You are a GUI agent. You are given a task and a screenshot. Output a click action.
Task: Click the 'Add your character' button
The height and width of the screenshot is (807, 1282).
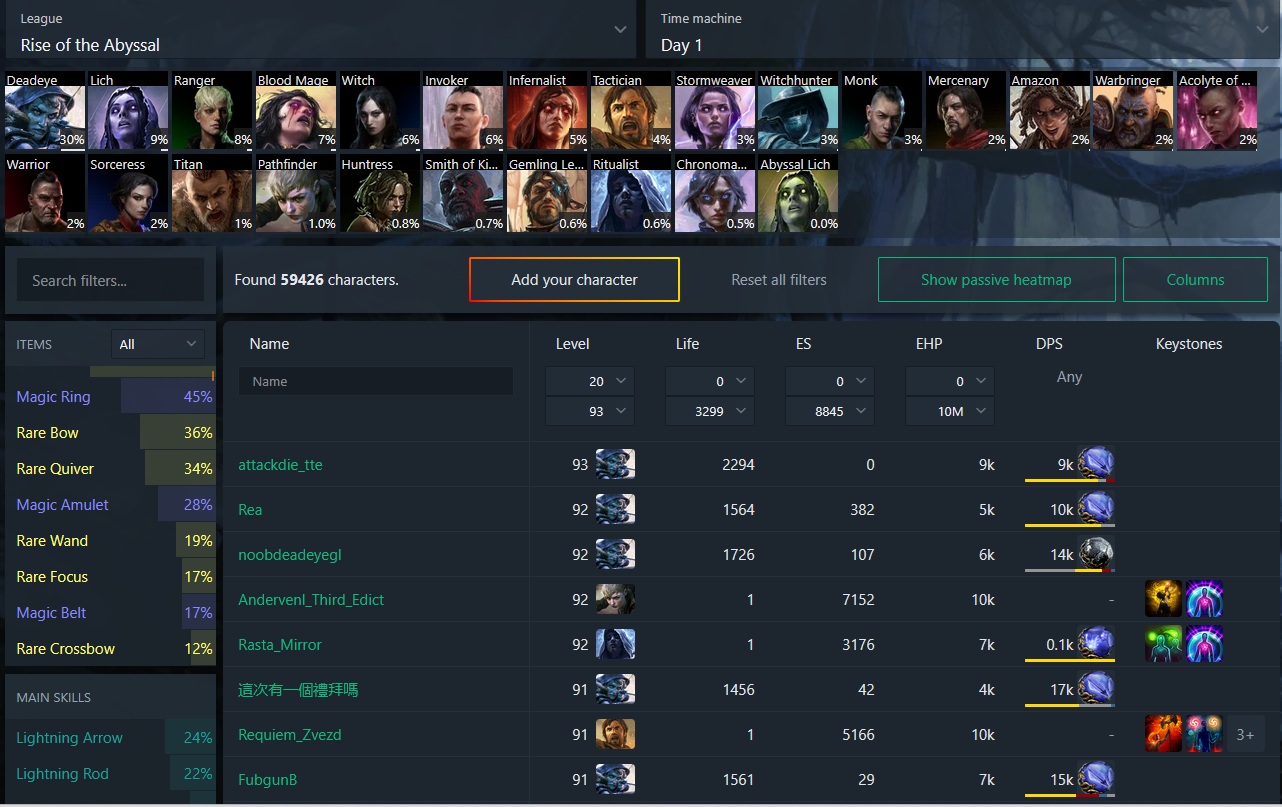[574, 280]
